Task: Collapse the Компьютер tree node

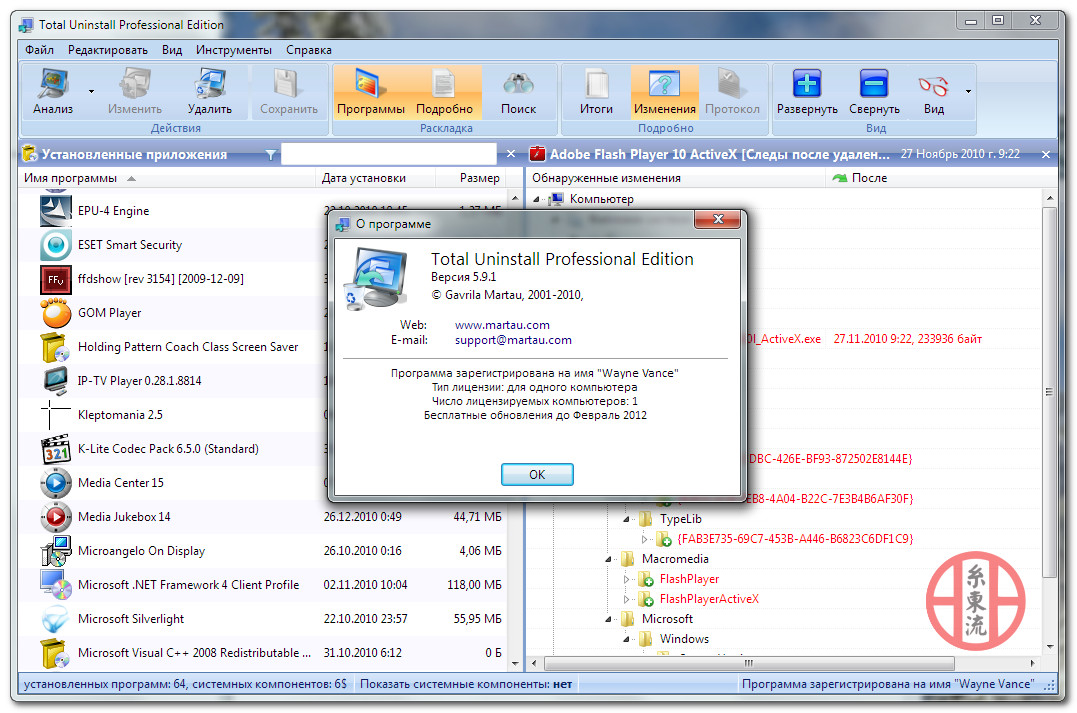Action: (x=536, y=199)
